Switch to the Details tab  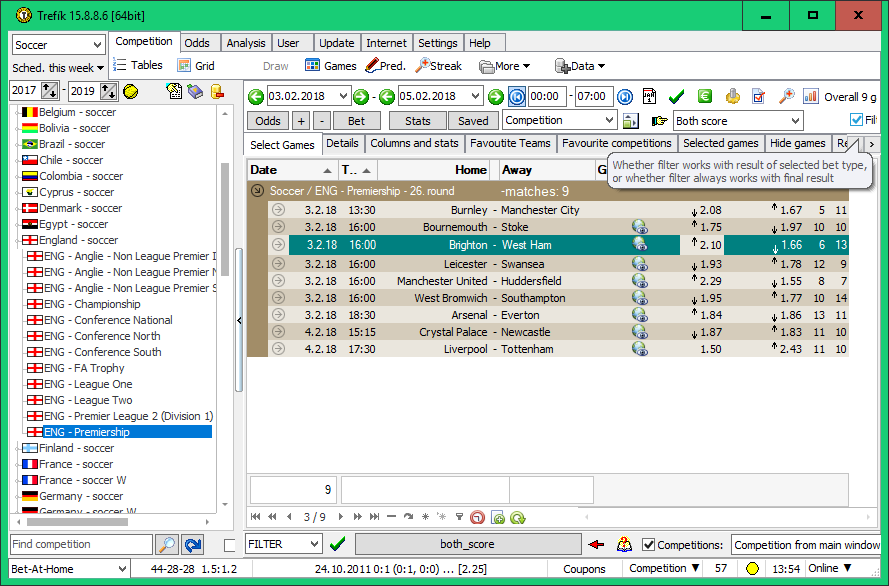click(x=342, y=143)
